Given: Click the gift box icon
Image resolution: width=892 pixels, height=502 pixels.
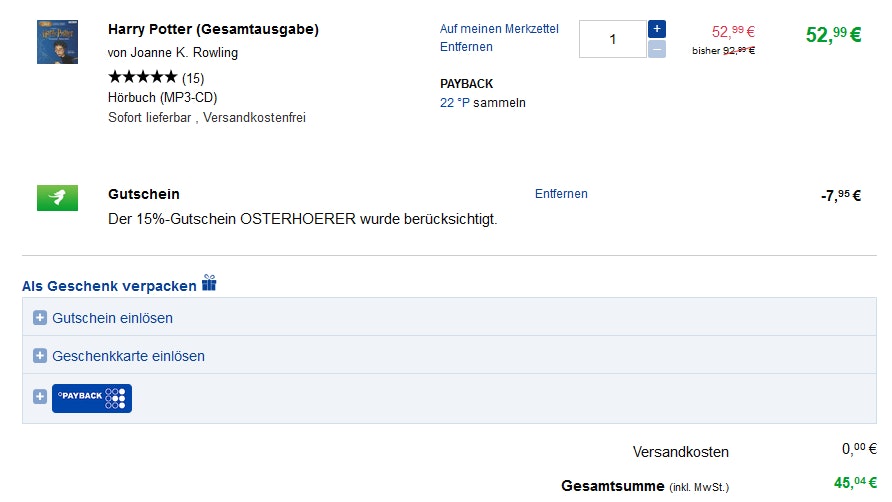Looking at the screenshot, I should (x=209, y=283).
